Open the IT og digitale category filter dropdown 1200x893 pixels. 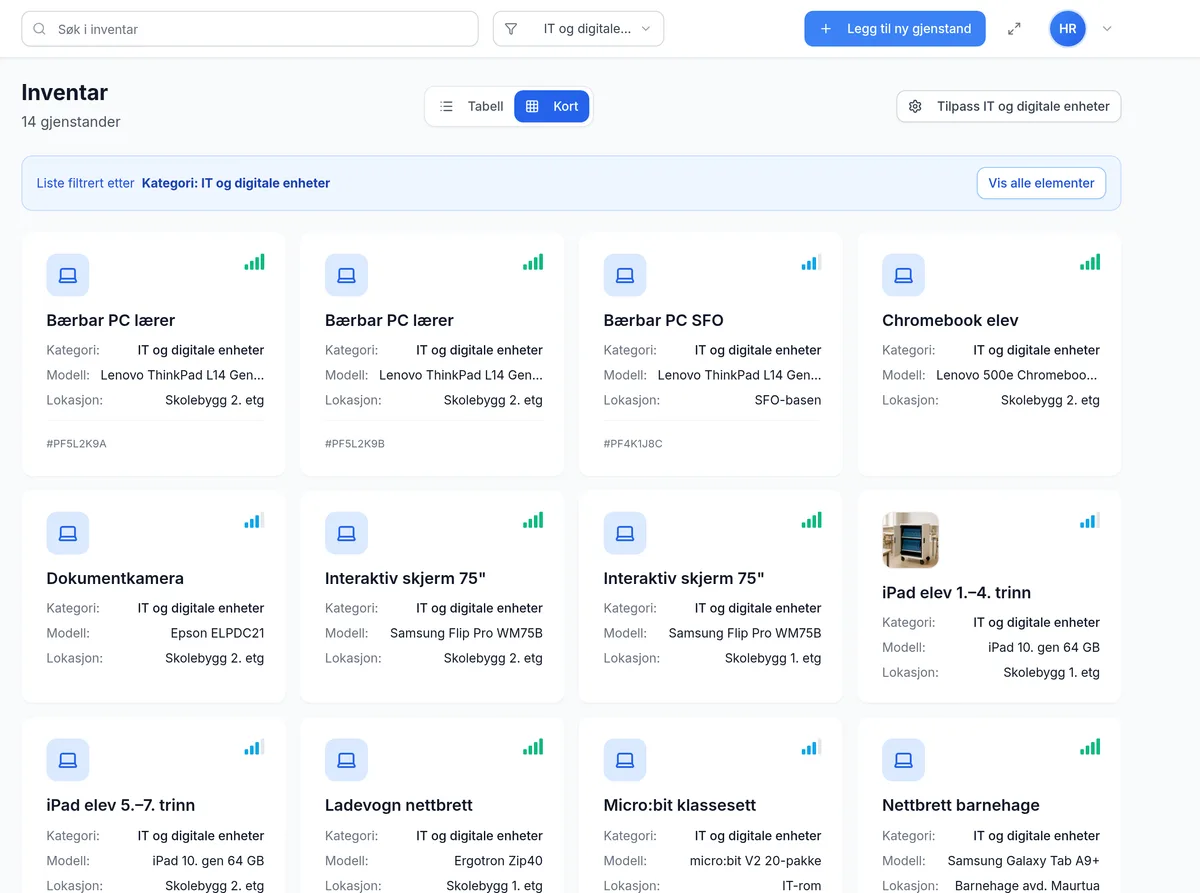click(x=578, y=29)
